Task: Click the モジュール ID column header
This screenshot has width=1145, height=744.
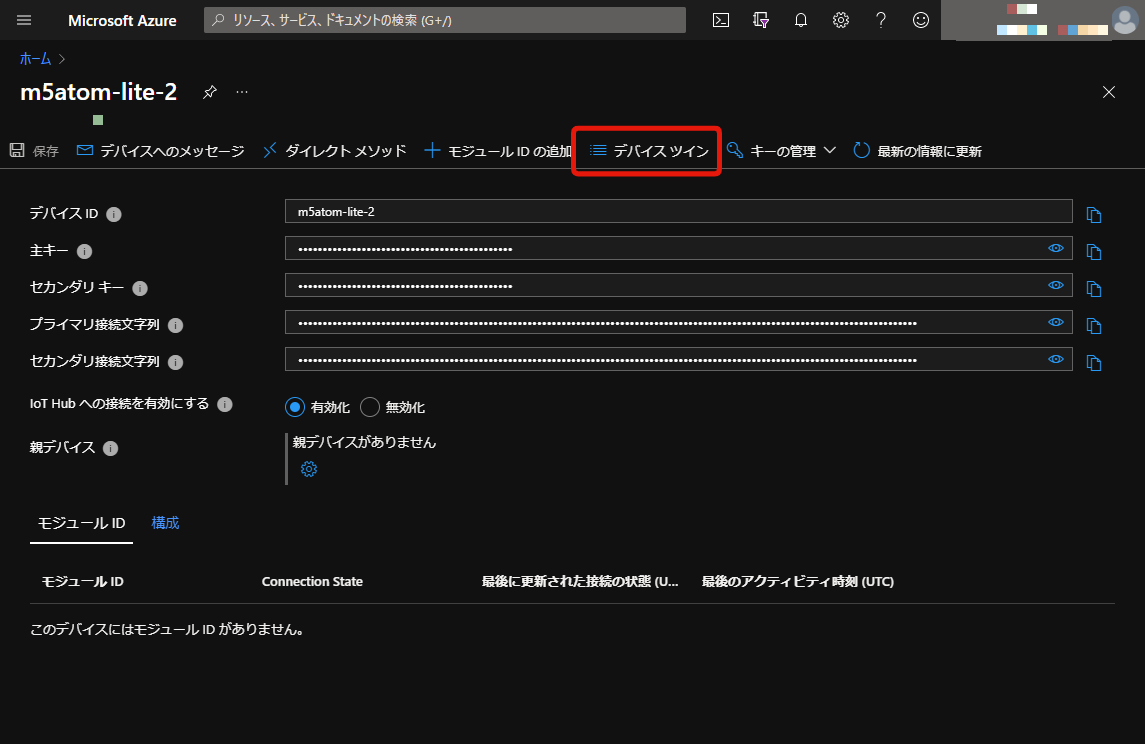Action: 83,582
